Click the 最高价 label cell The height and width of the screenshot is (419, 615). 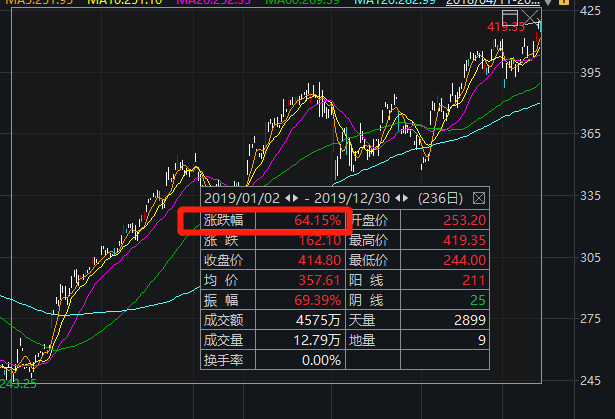point(373,240)
